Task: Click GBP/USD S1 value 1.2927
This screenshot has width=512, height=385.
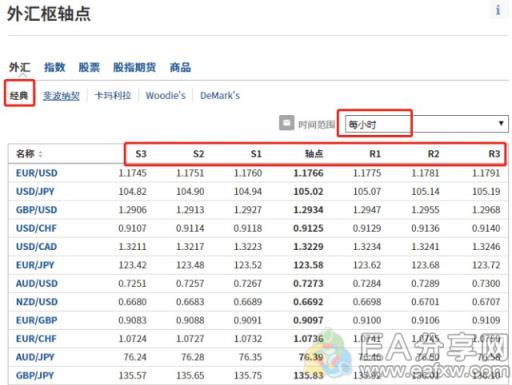Action: pos(248,210)
